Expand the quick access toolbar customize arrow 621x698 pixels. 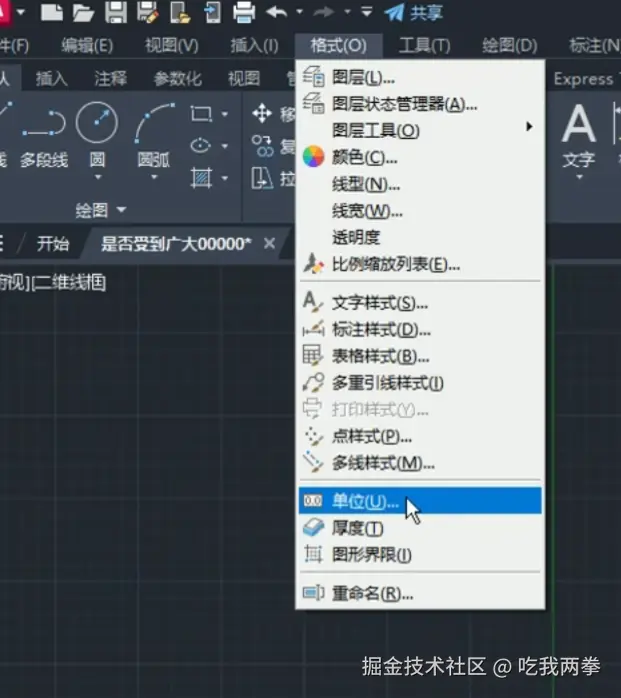pos(366,12)
